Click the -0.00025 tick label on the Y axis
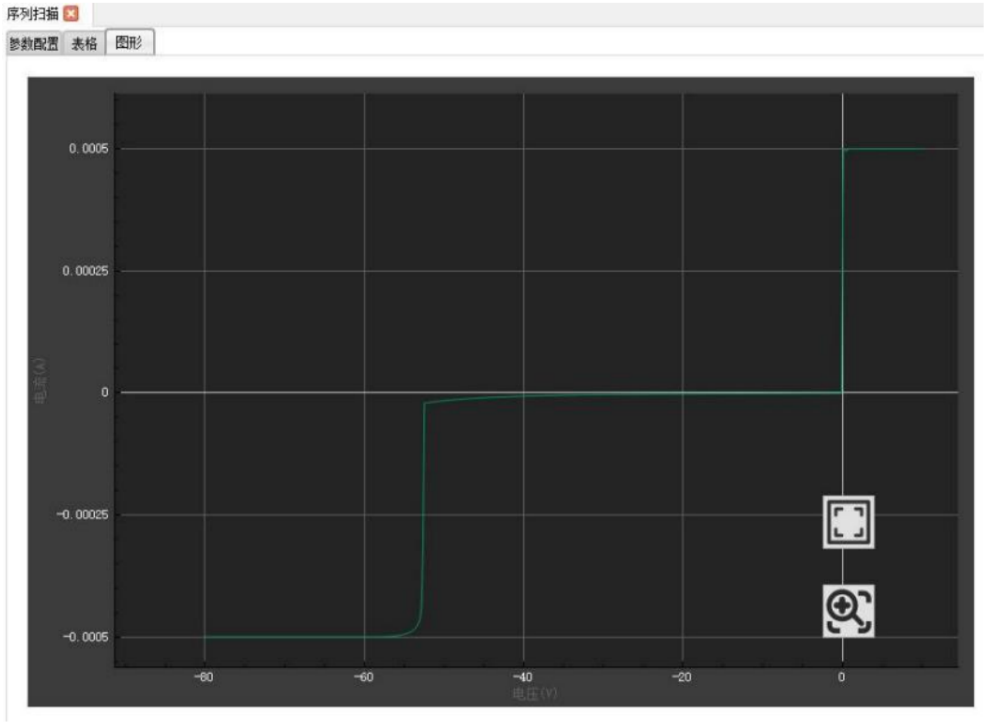Viewport: 985px width, 723px height. [x=82, y=515]
